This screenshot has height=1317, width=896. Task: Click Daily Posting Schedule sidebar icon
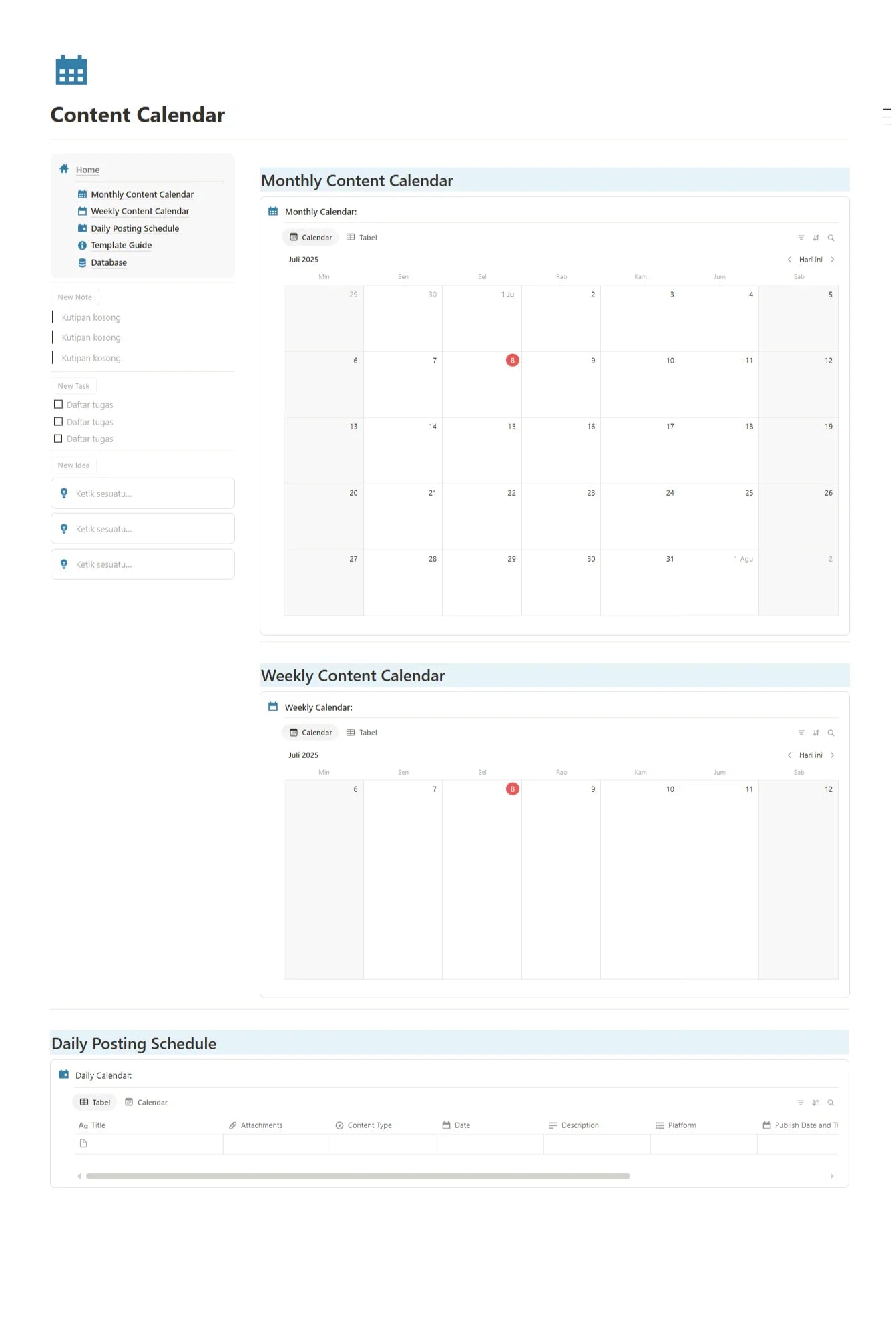point(82,228)
